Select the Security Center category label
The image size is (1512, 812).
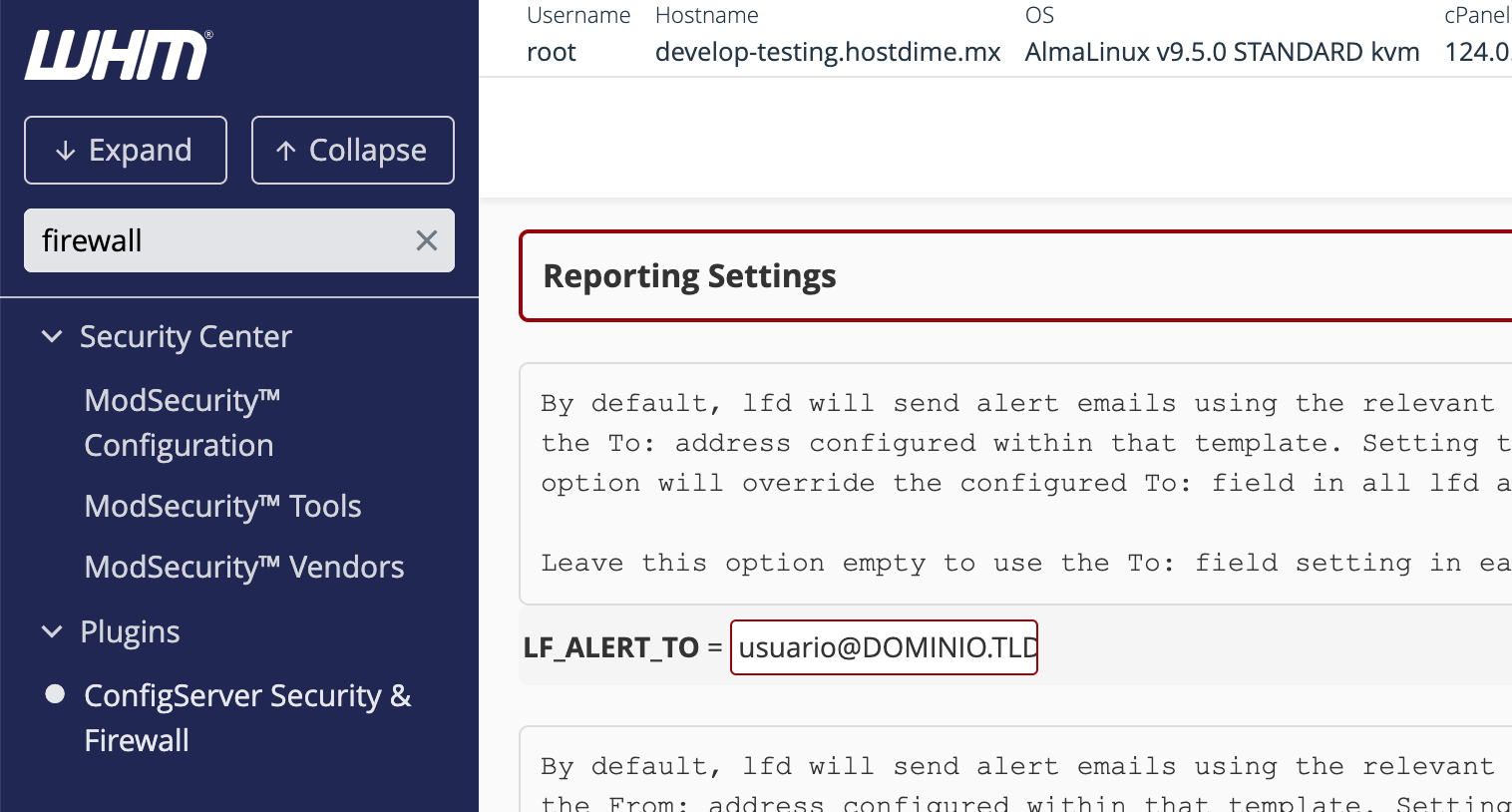click(186, 337)
